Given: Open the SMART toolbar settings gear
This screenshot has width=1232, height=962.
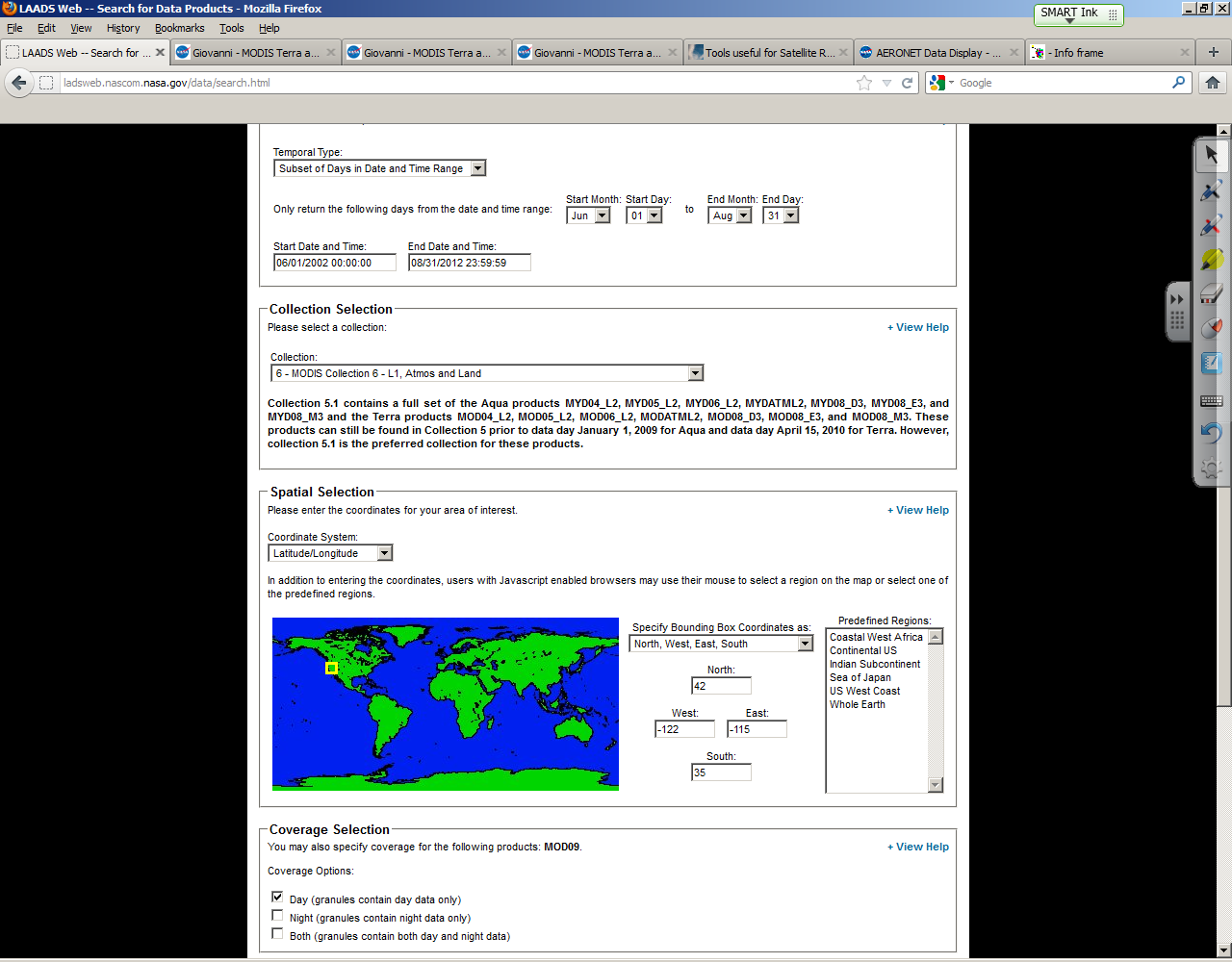Looking at the screenshot, I should point(1211,468).
